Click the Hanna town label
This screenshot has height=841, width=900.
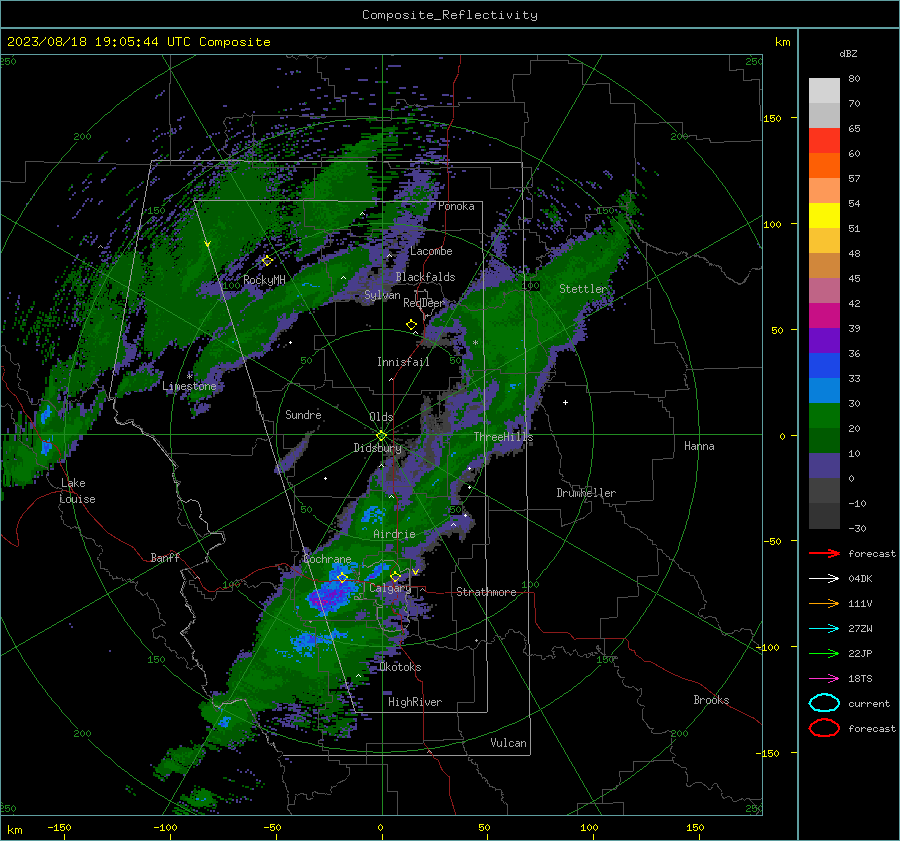(x=699, y=446)
